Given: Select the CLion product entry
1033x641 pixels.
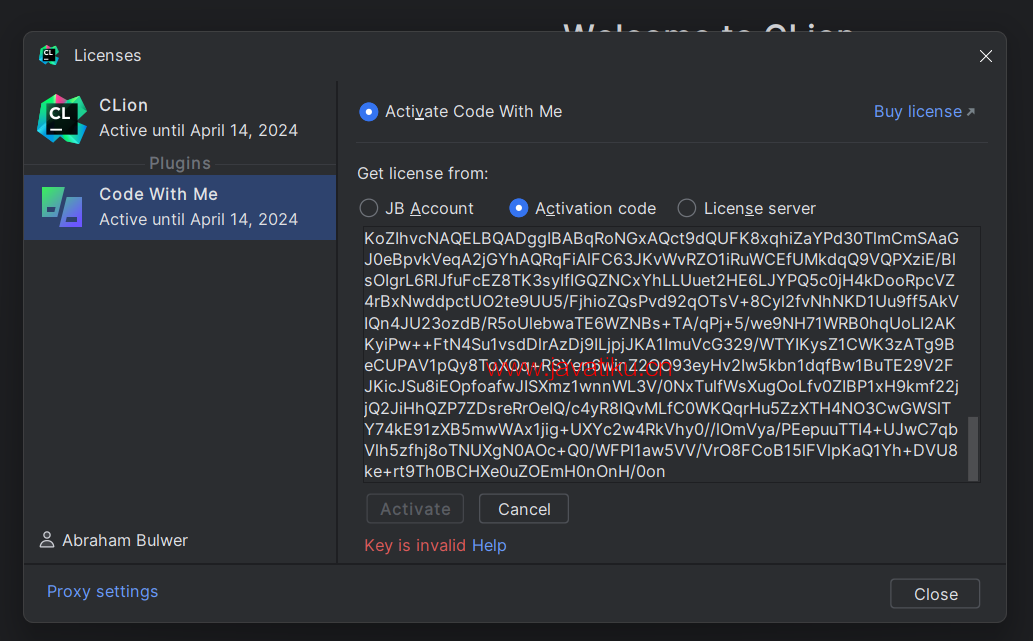Looking at the screenshot, I should coord(180,119).
